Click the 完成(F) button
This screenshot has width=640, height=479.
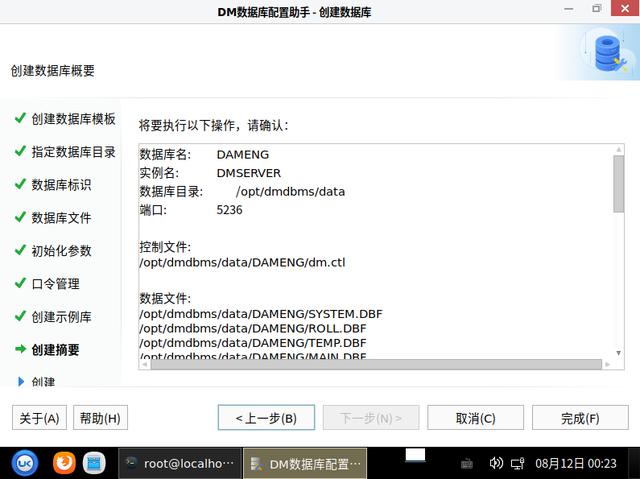pyautogui.click(x=580, y=418)
